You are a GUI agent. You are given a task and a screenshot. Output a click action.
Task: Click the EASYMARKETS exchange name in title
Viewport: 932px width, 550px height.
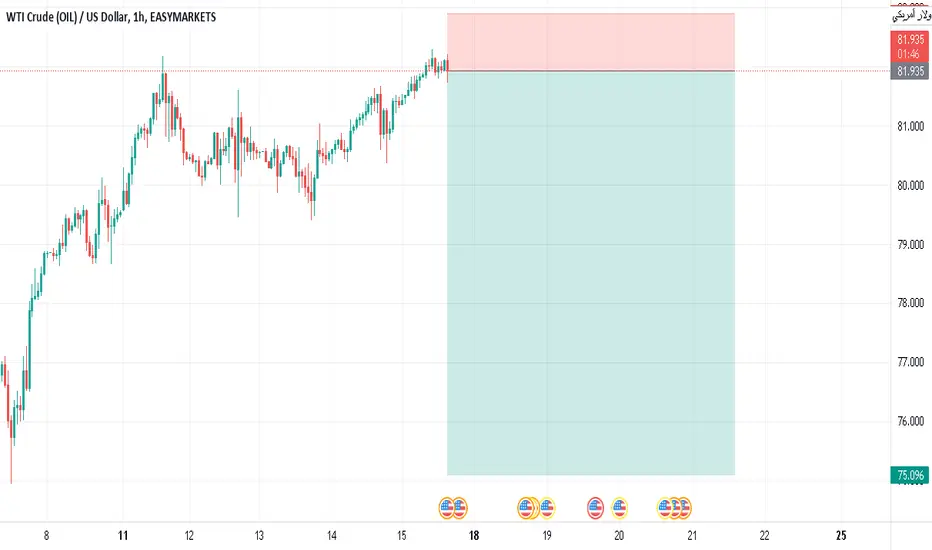(x=183, y=17)
